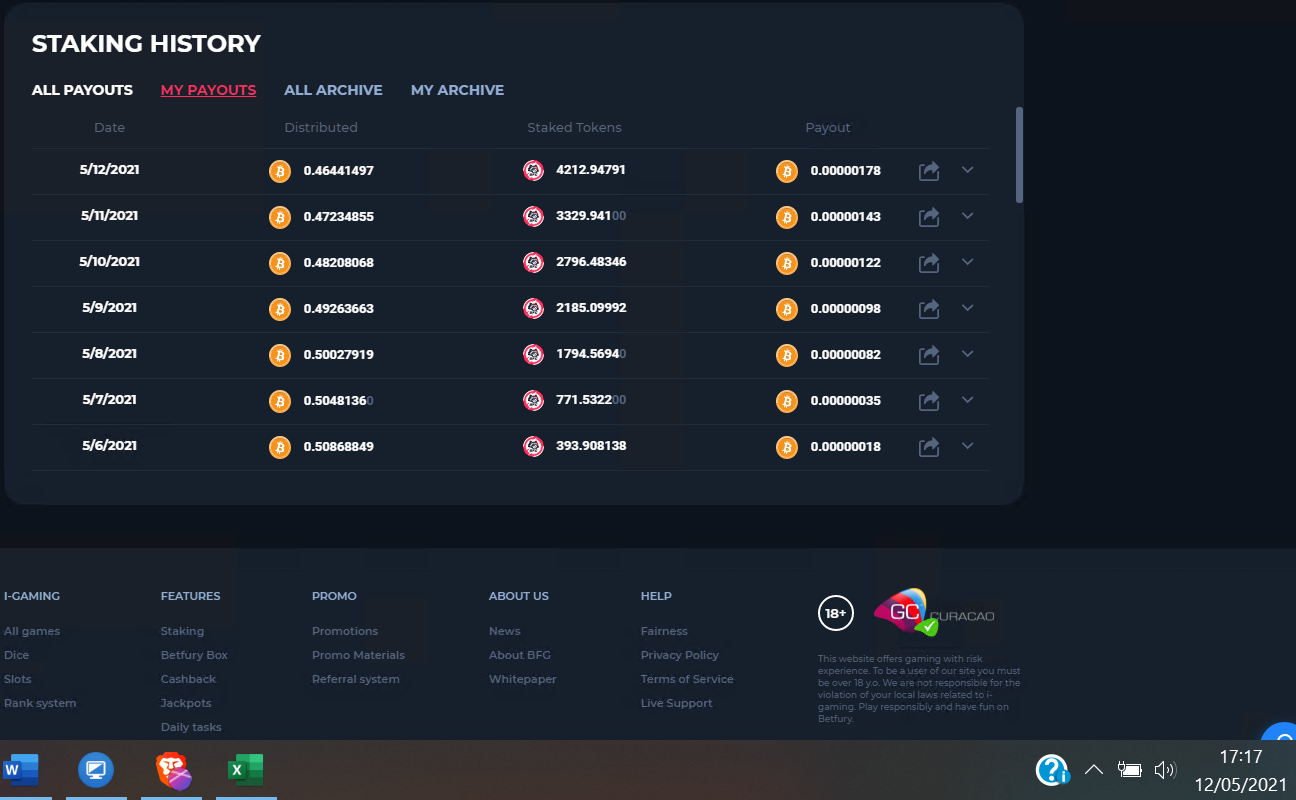Share the 5/6/2021 payout
Screen dimensions: 1296x800
(929, 447)
